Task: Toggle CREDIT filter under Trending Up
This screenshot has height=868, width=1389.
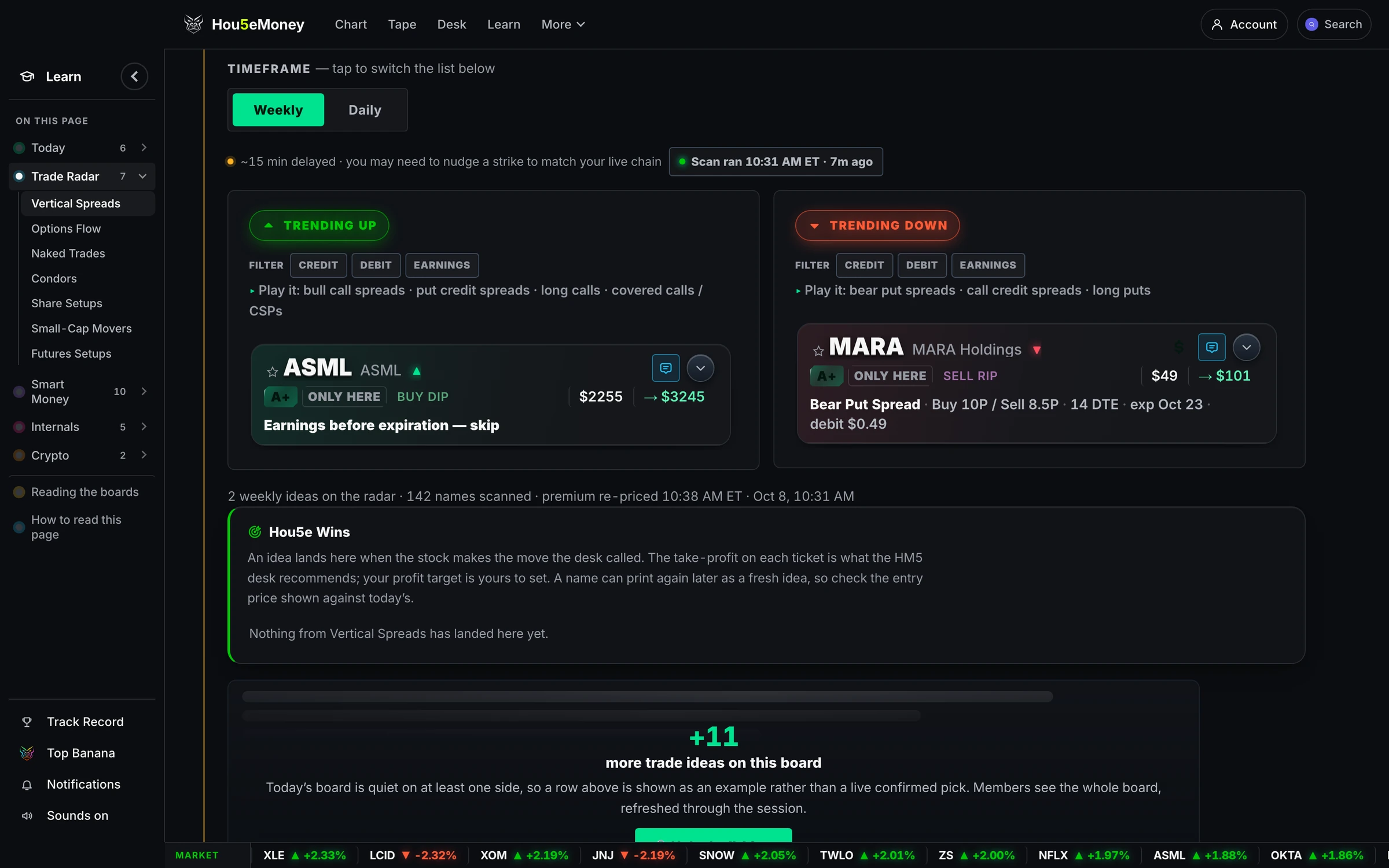Action: 318,265
